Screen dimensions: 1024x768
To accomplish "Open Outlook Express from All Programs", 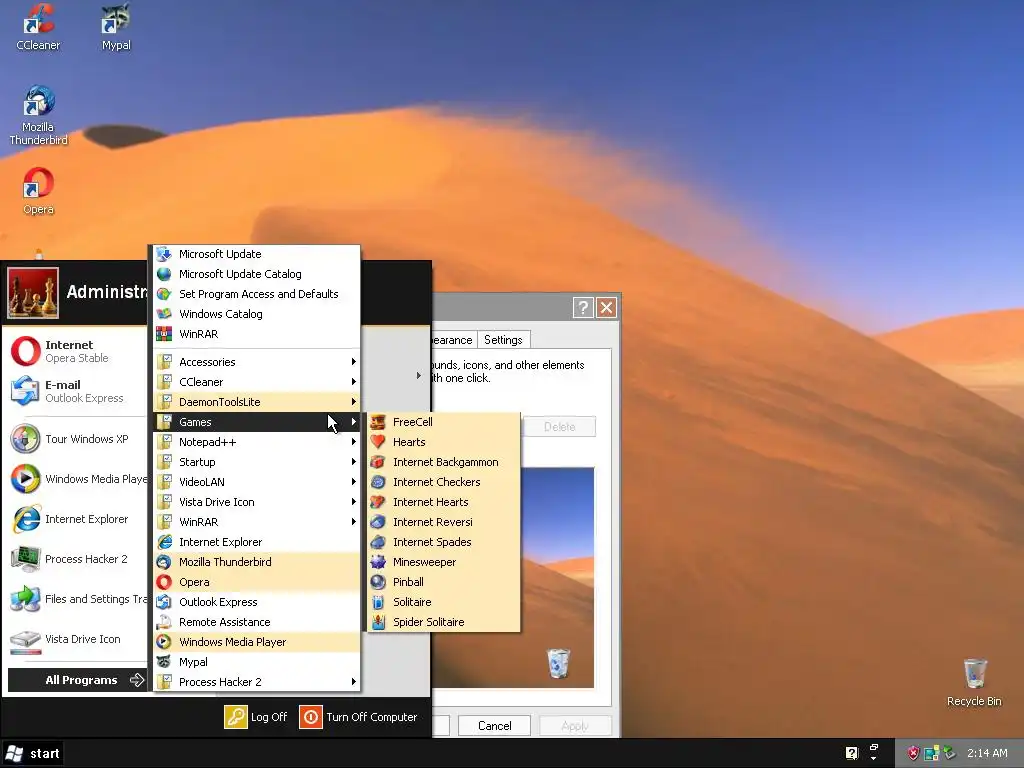I will coord(257,602).
